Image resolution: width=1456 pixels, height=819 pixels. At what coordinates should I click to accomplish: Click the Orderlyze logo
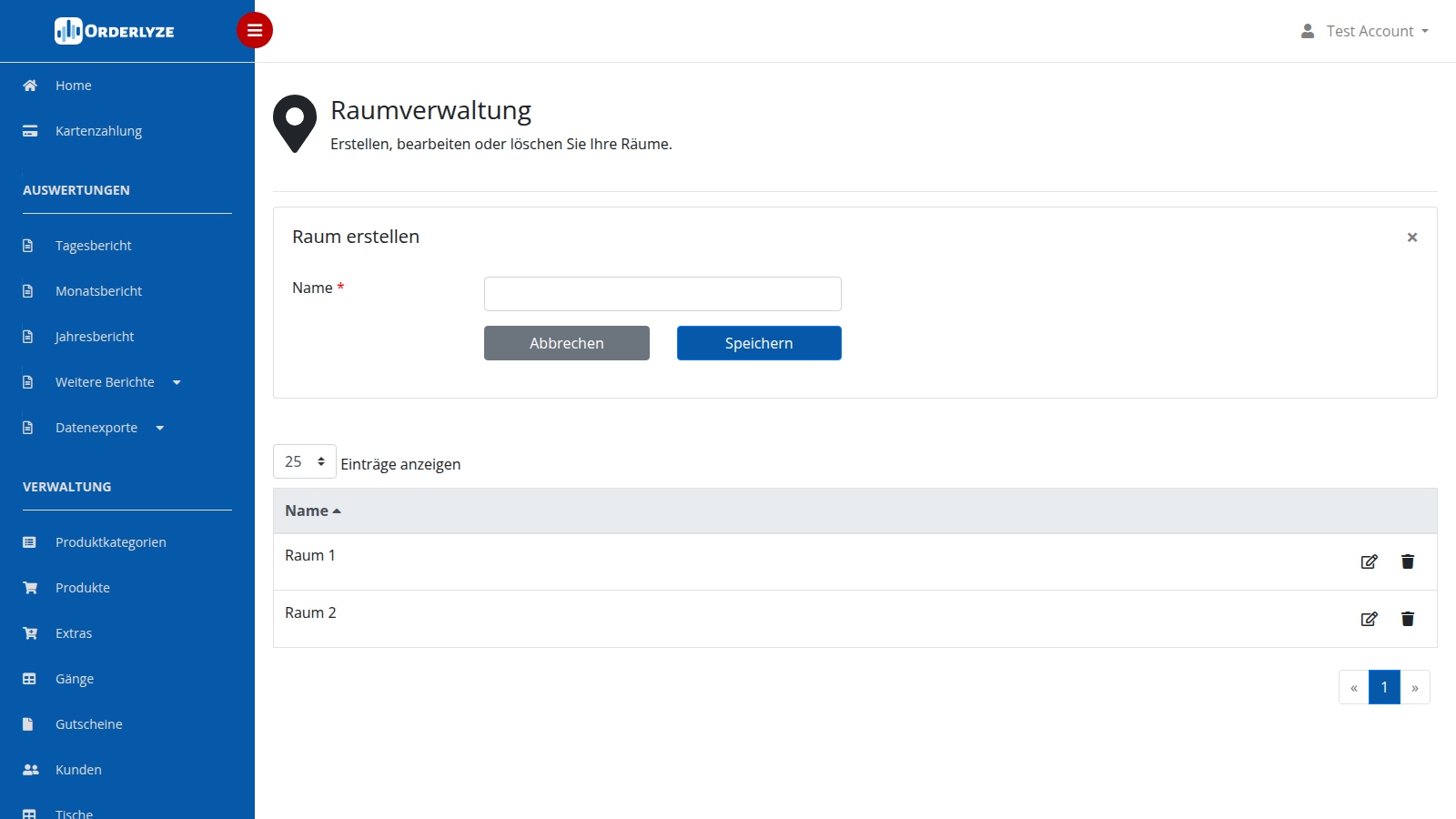(115, 31)
